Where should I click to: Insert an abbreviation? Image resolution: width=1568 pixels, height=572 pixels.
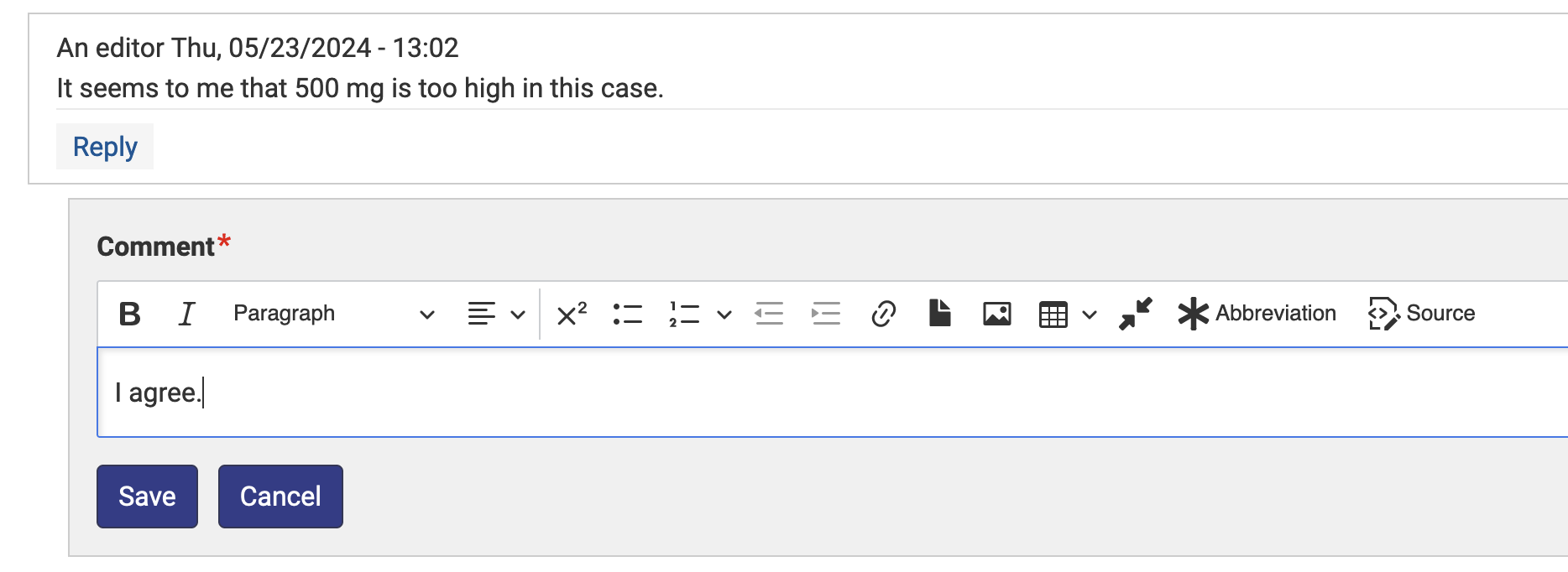[1257, 314]
